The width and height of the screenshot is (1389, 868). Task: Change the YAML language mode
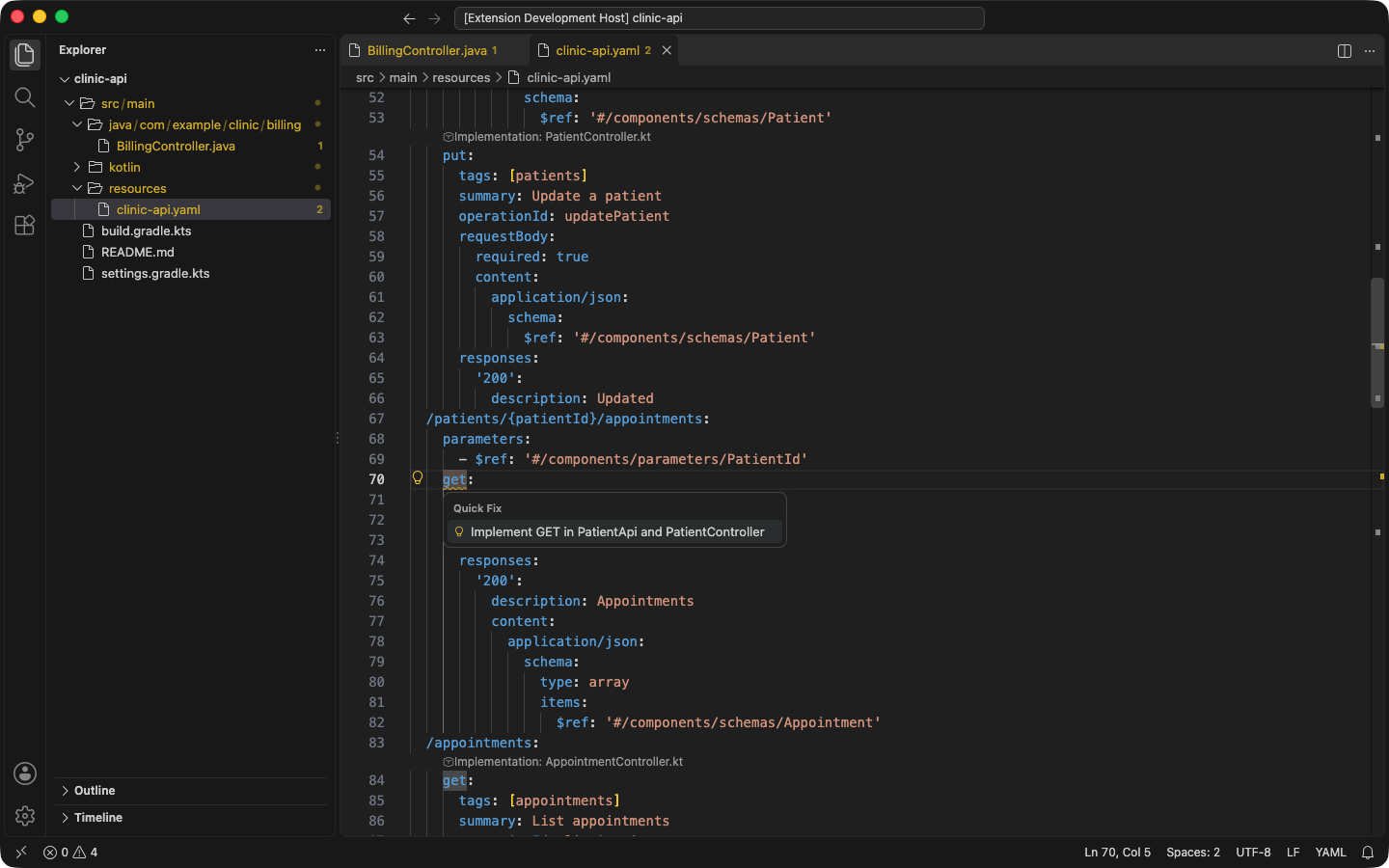tap(1330, 853)
